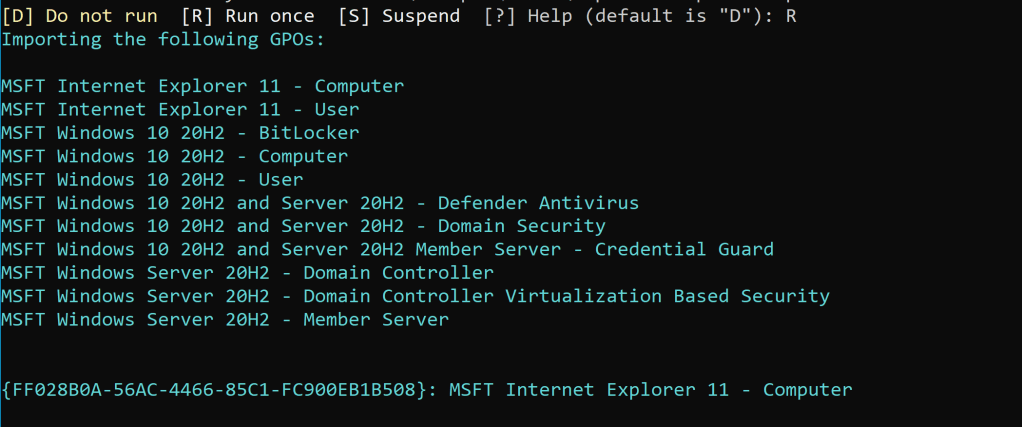Click the typed "R" response at prompt end

[791, 16]
